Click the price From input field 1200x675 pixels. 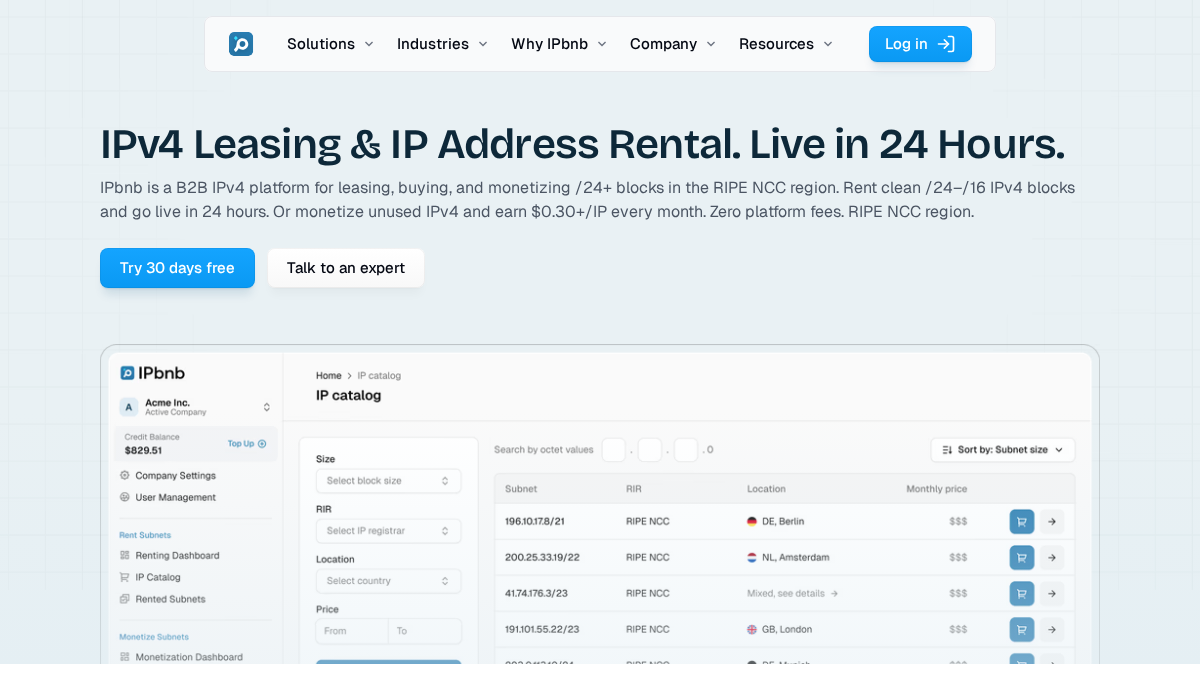click(352, 631)
